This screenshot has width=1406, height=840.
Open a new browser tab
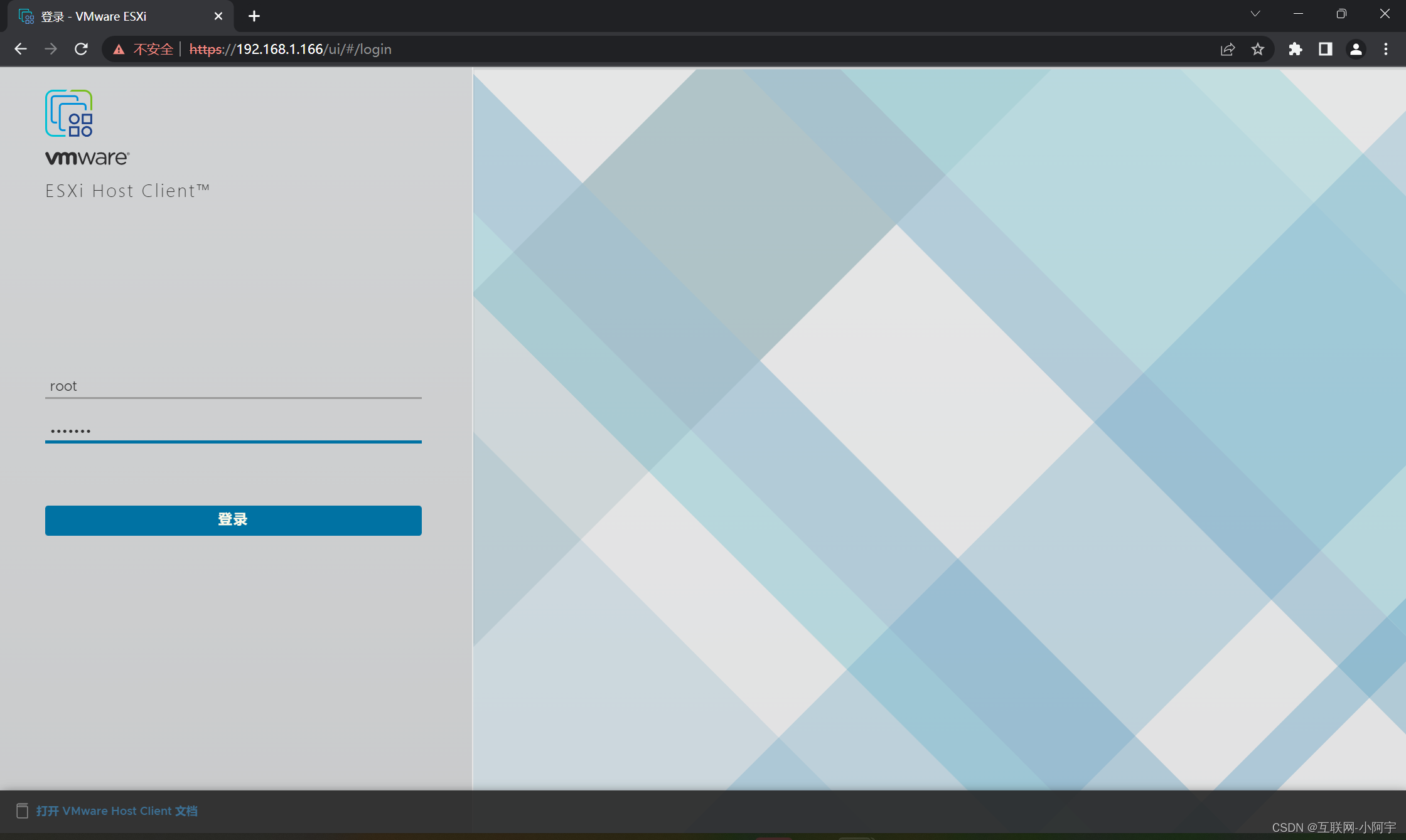(254, 16)
